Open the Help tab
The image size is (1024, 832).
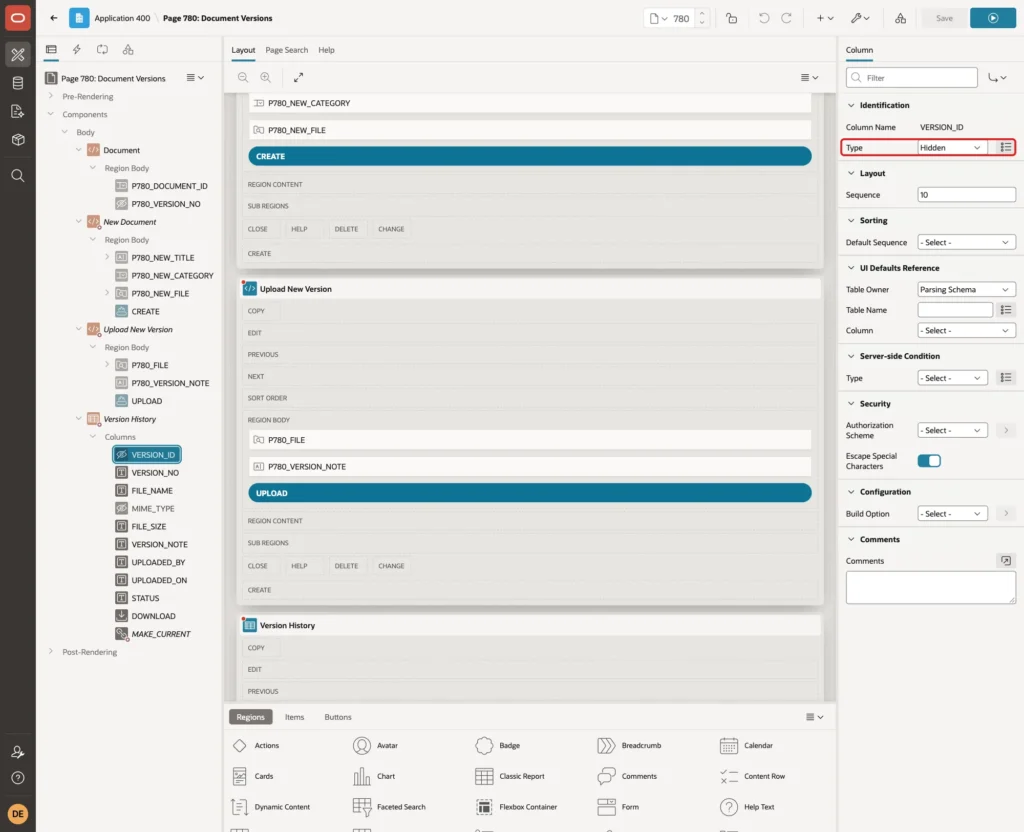pyautogui.click(x=327, y=50)
